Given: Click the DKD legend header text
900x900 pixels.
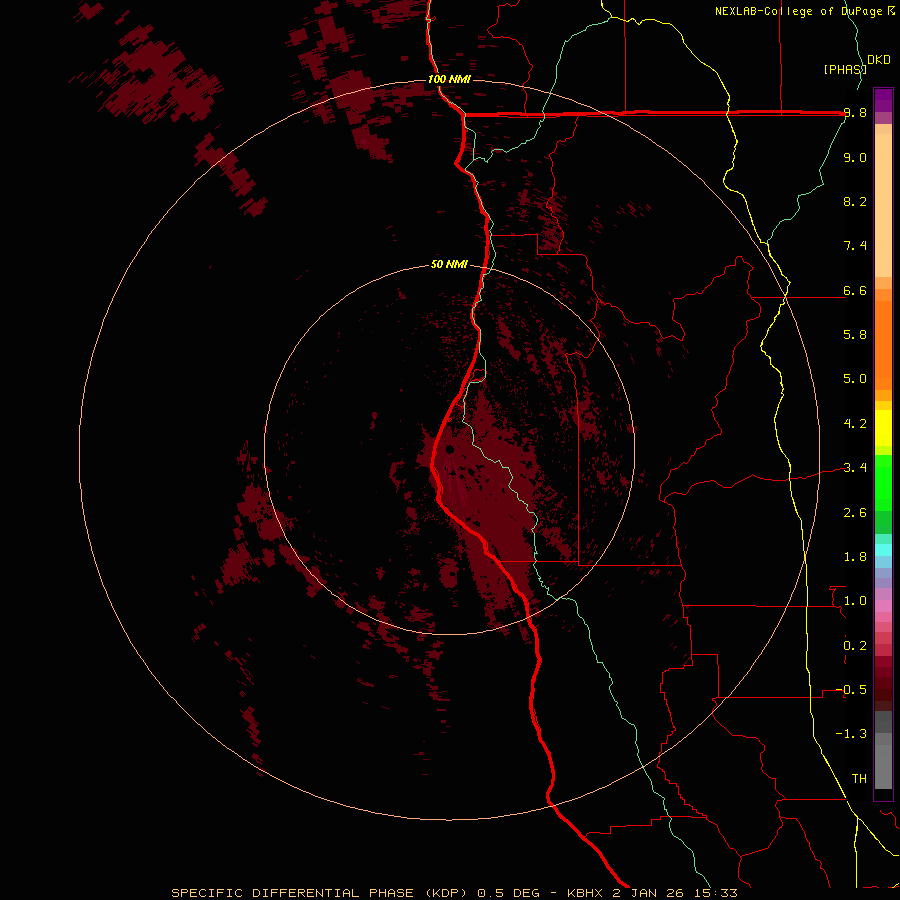Looking at the screenshot, I should tap(879, 60).
